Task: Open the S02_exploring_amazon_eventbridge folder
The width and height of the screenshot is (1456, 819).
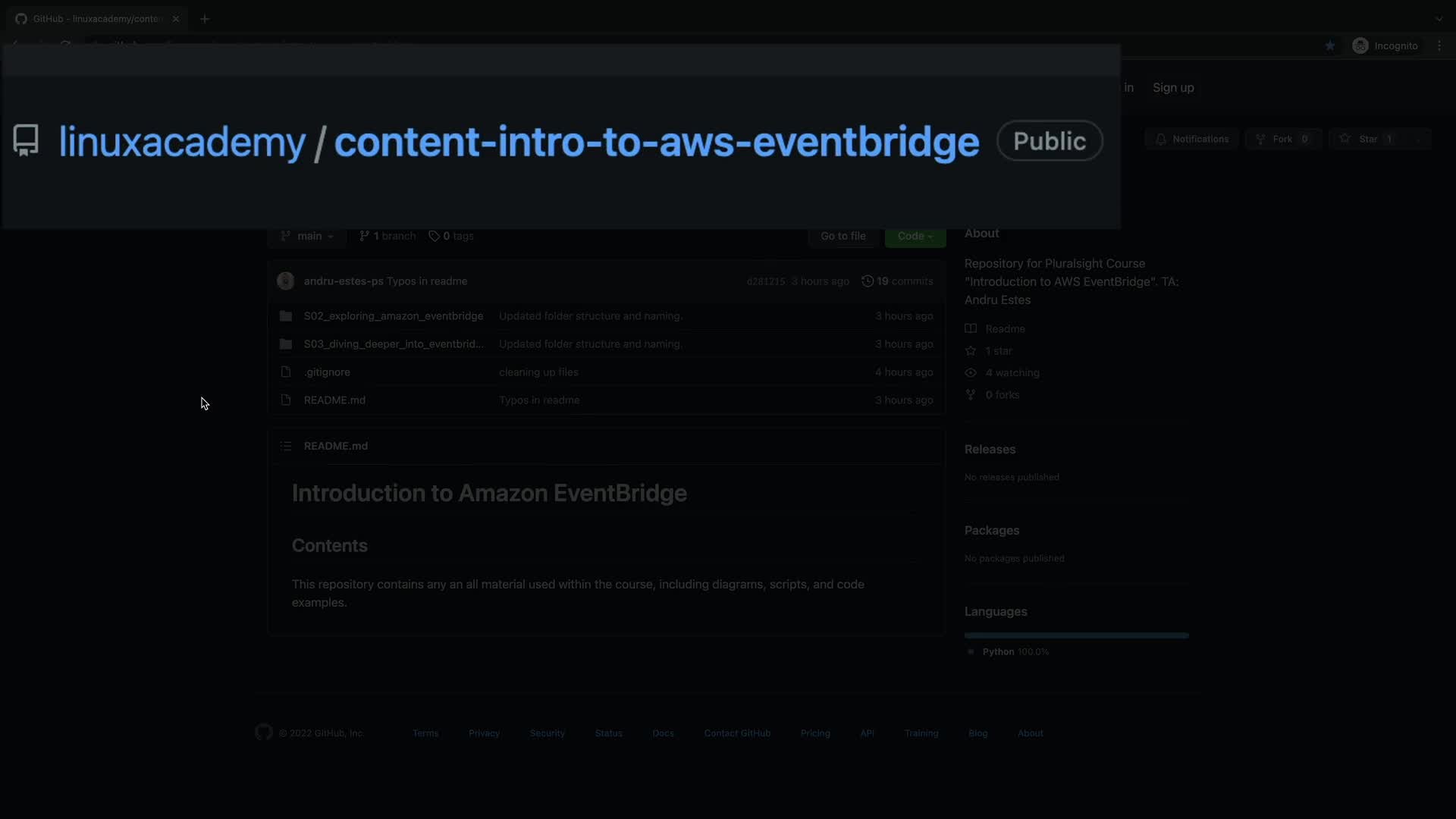Action: pos(393,316)
